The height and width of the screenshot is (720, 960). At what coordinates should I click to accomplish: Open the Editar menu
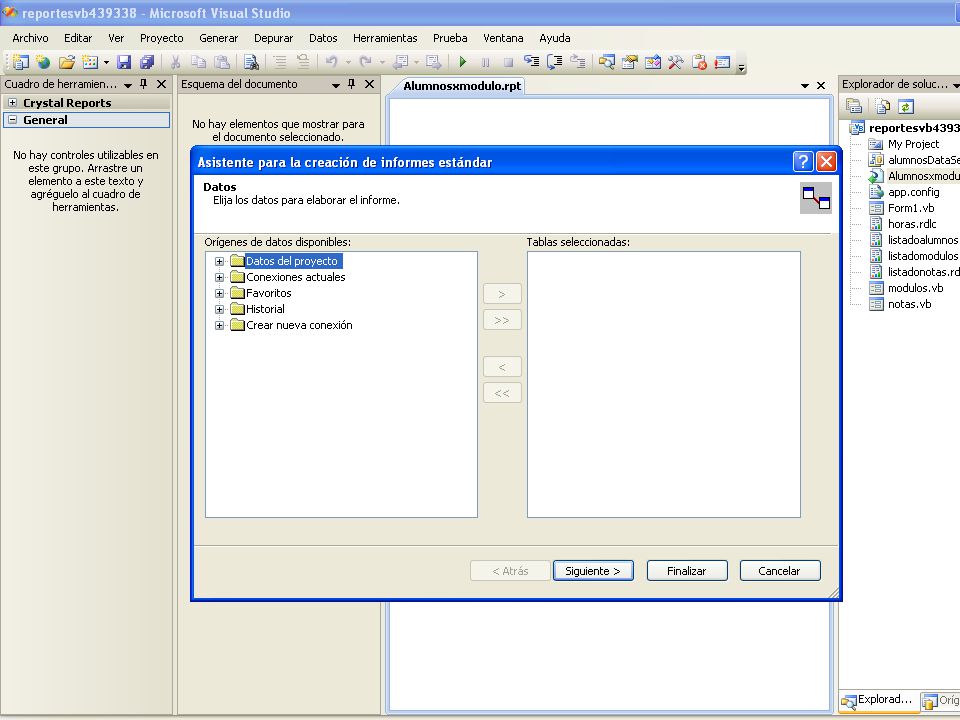click(78, 38)
